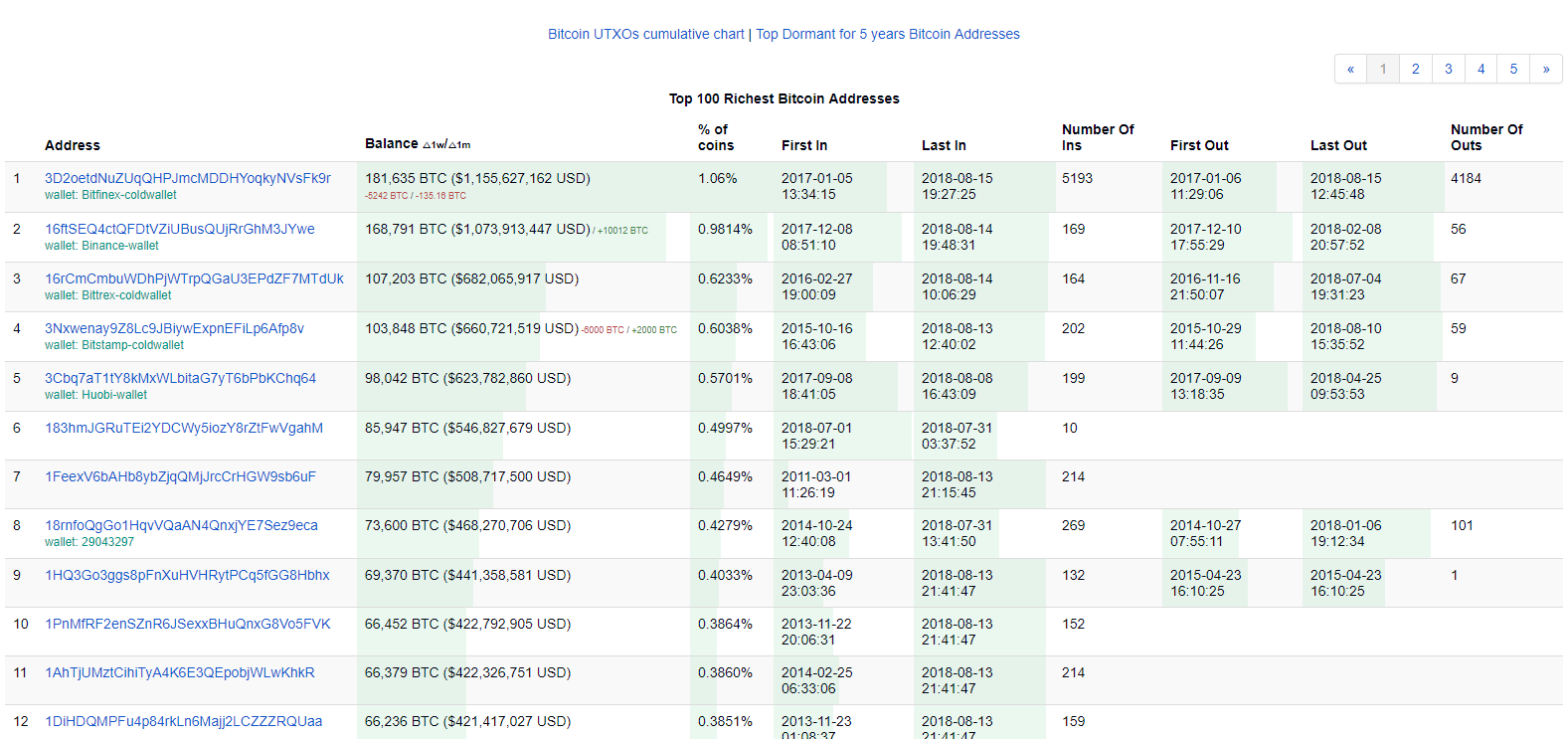Go to the previous page using the « arrow
1568x739 pixels.
(1350, 69)
